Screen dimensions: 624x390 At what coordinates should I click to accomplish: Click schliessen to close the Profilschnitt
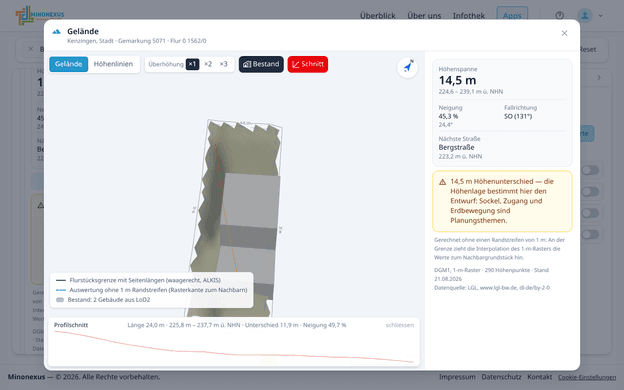pos(400,325)
